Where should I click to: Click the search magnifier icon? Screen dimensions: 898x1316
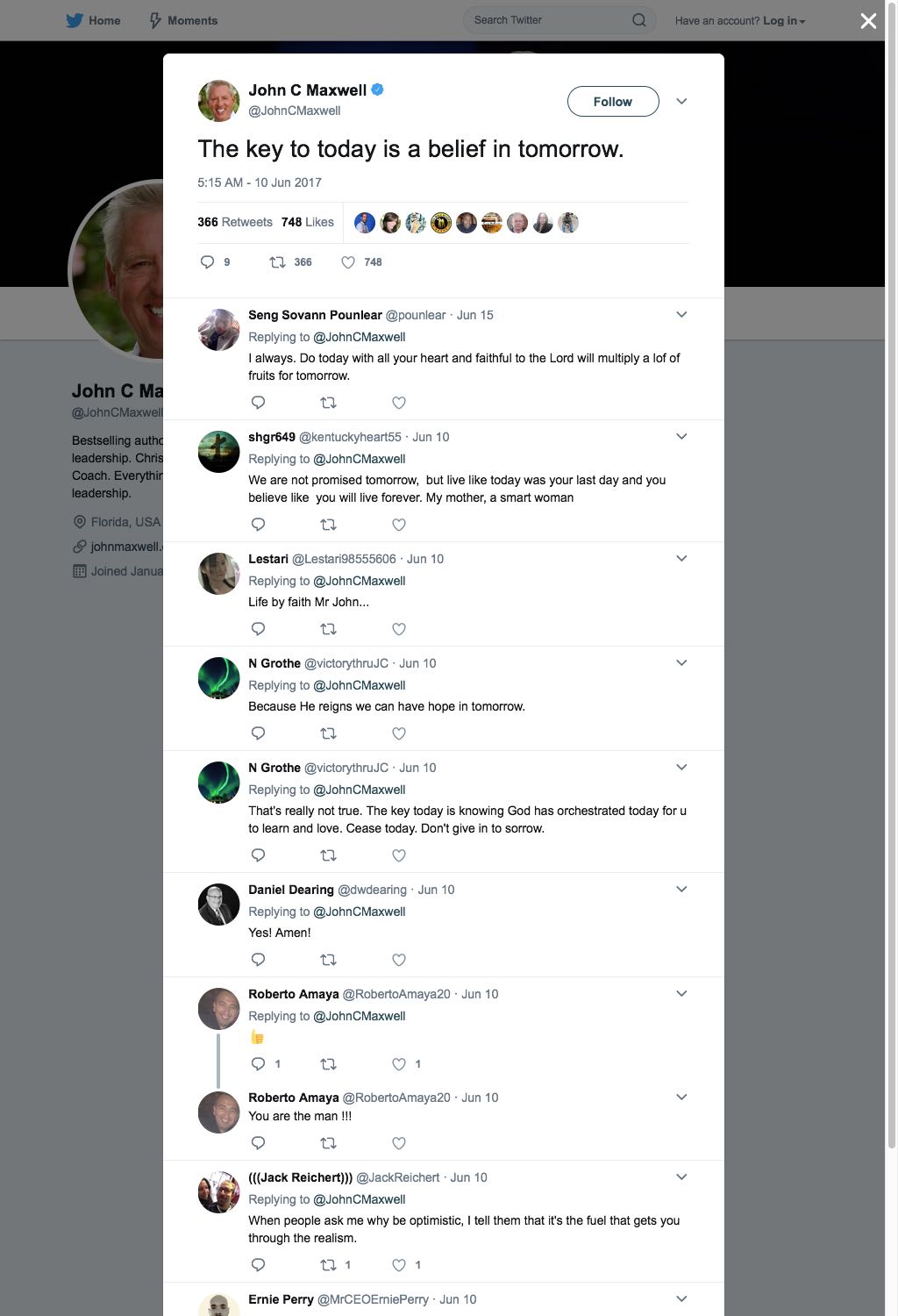tap(639, 20)
